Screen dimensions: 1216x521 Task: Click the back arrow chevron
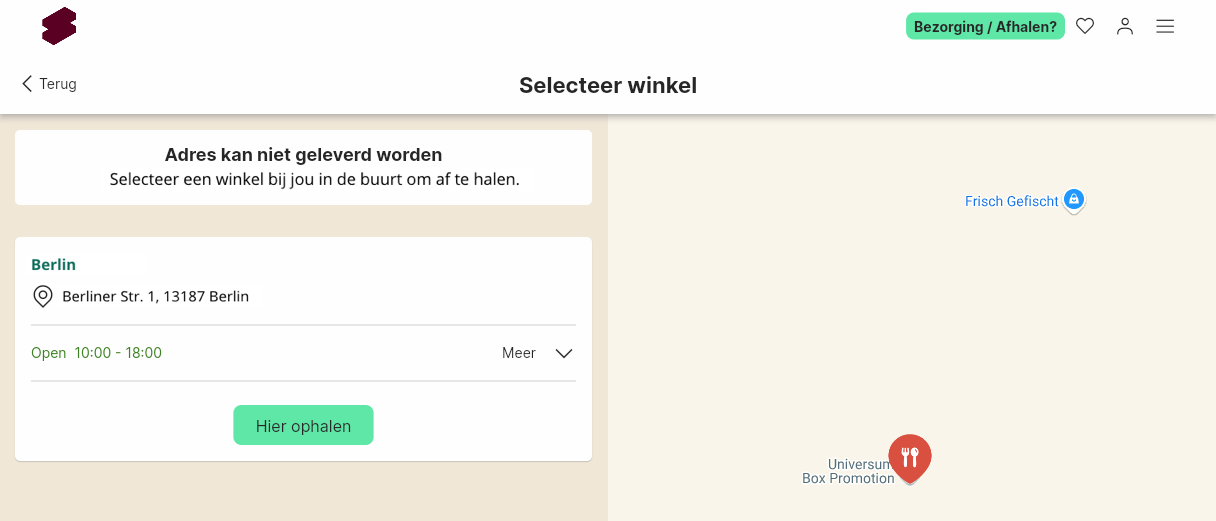coord(27,84)
